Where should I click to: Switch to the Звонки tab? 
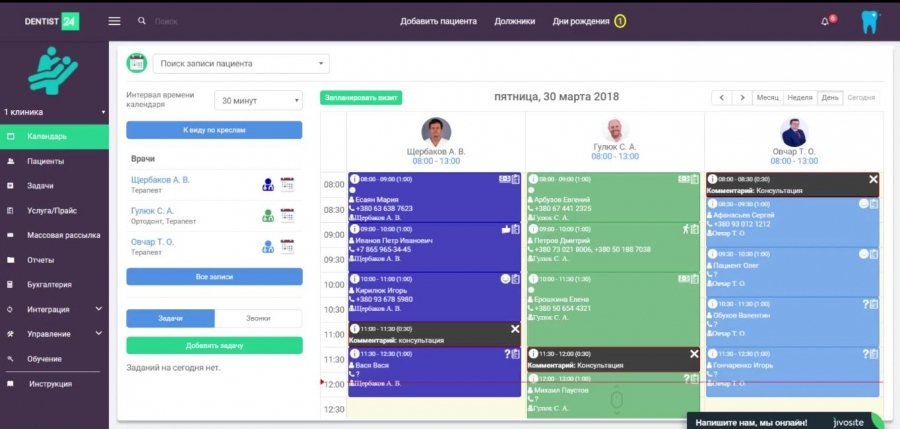[x=258, y=318]
